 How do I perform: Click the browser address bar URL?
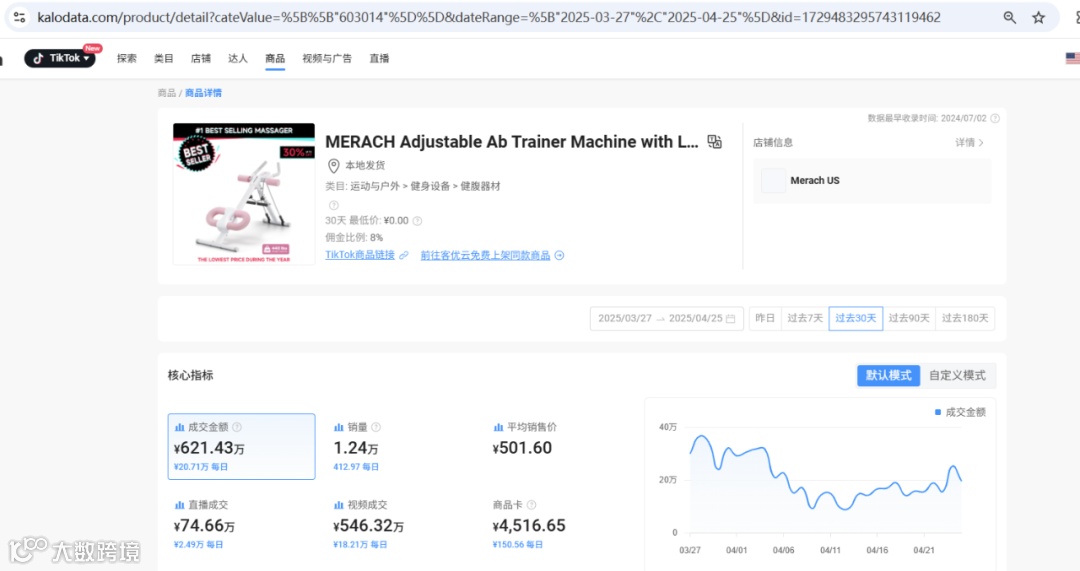(489, 17)
